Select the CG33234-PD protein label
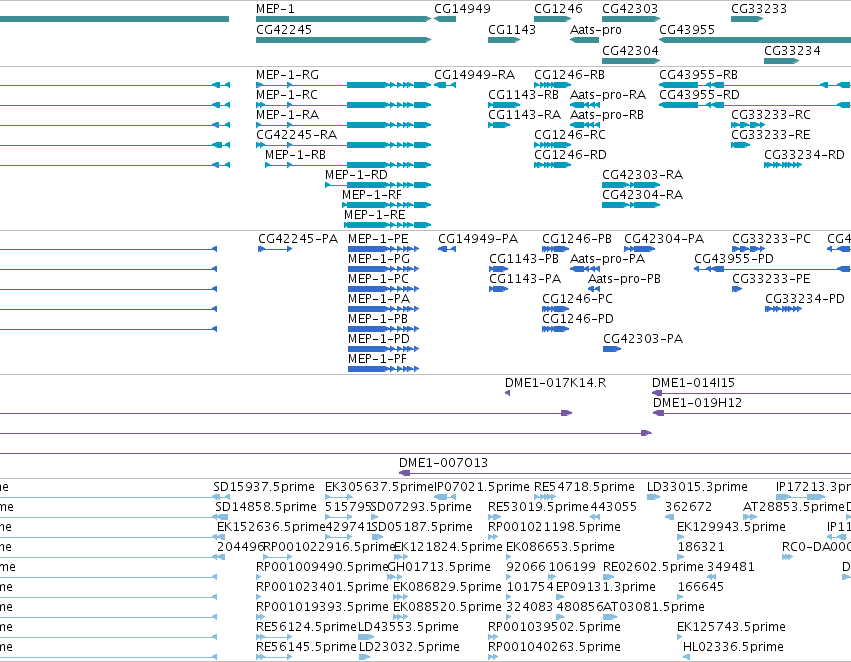The height and width of the screenshot is (662, 851). pos(805,299)
